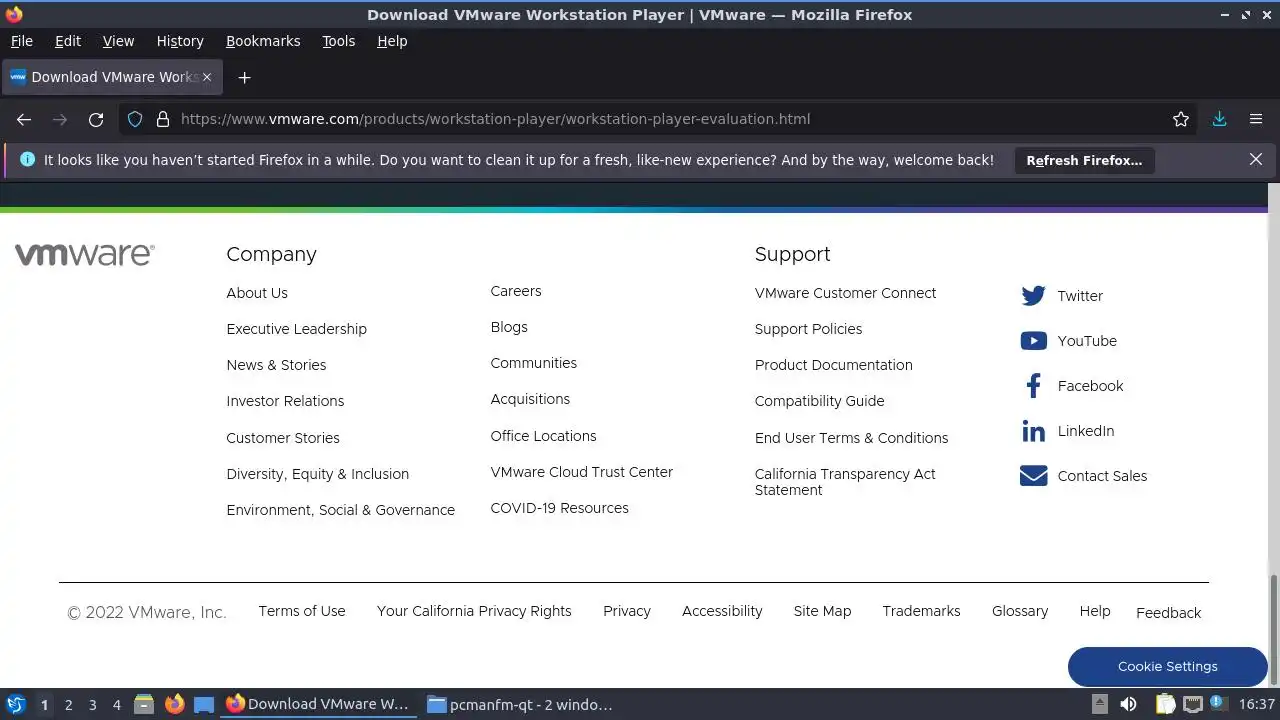
Task: Close the Download VMware Workstation tab
Action: (x=207, y=77)
